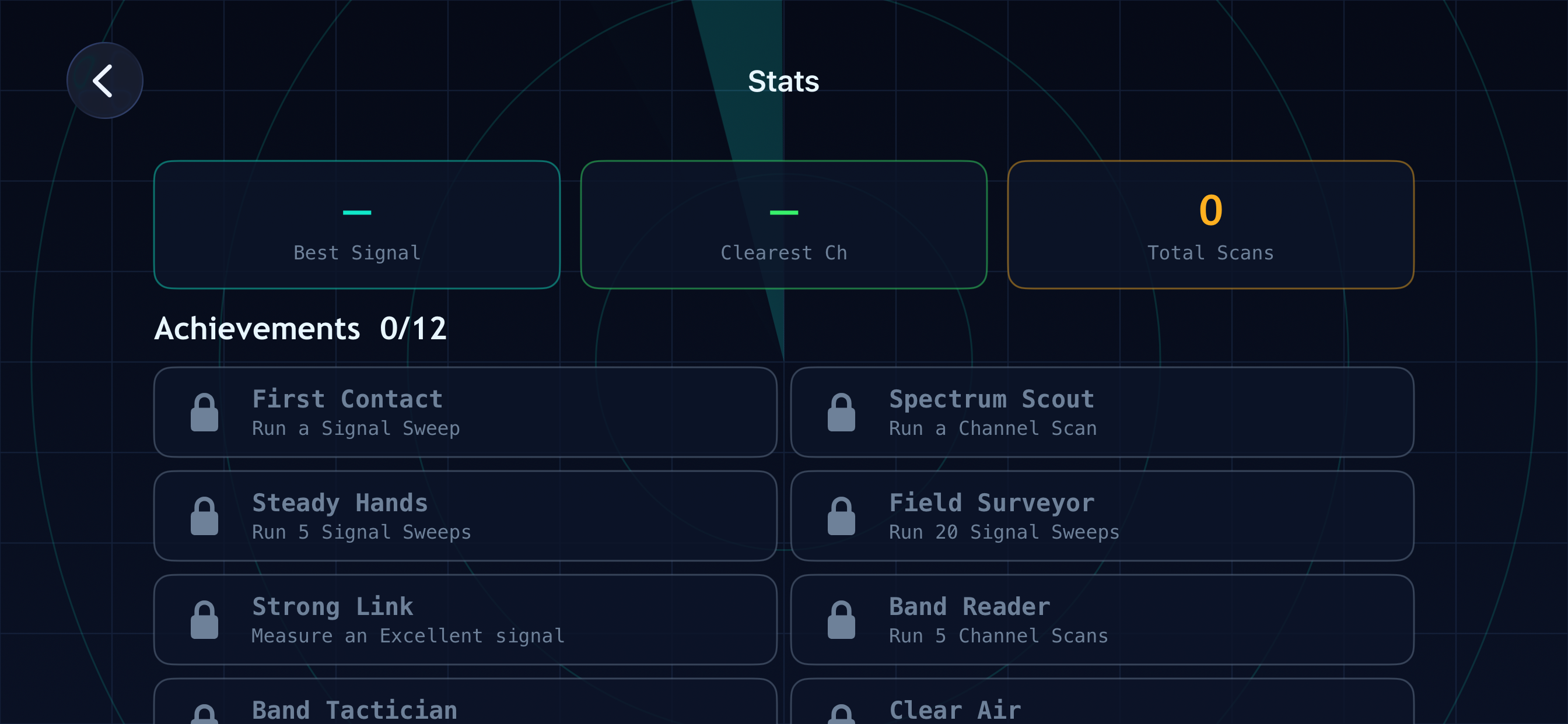Select the Strong Link achievement card
The height and width of the screenshot is (724, 1568).
click(465, 619)
